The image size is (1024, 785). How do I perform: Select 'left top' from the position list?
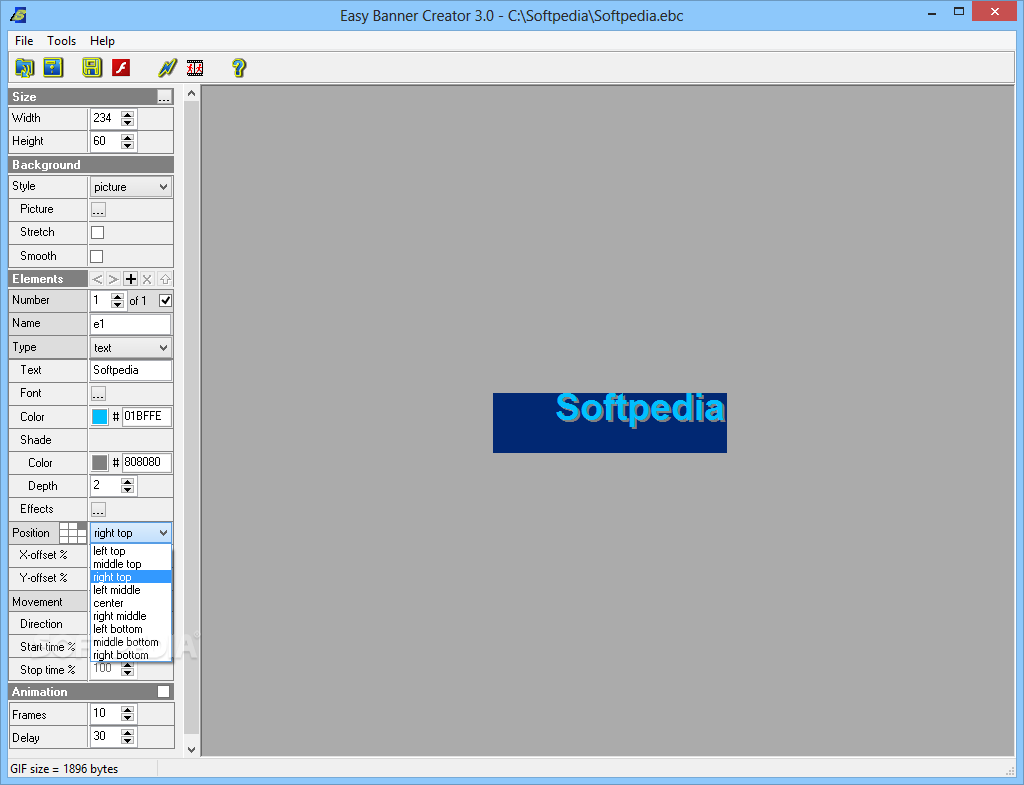(x=131, y=551)
